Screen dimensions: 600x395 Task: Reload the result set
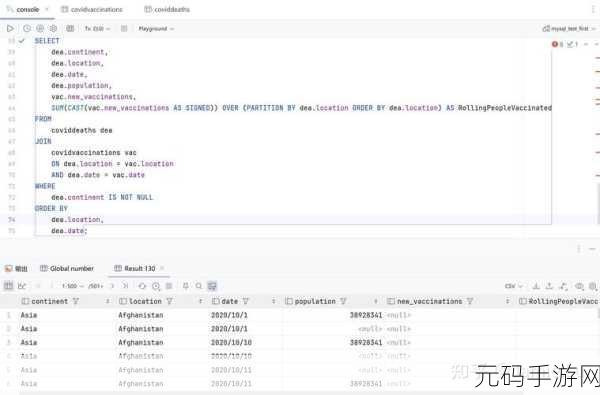click(142, 286)
